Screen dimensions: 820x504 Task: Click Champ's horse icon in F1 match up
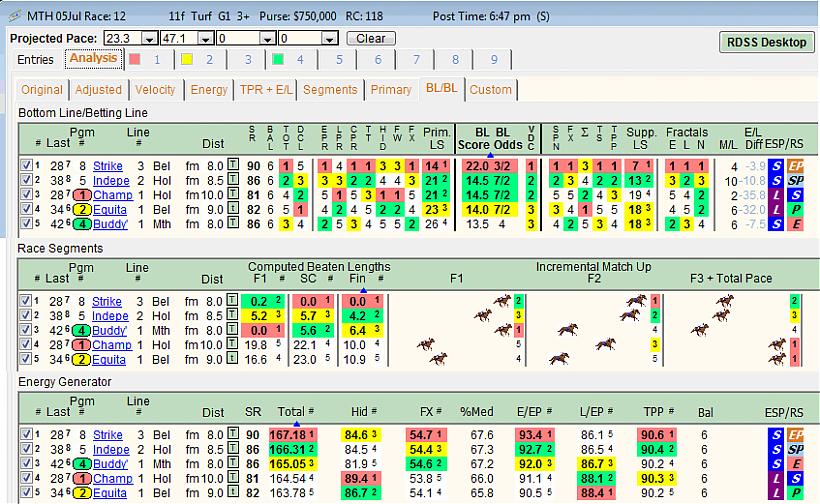426,343
